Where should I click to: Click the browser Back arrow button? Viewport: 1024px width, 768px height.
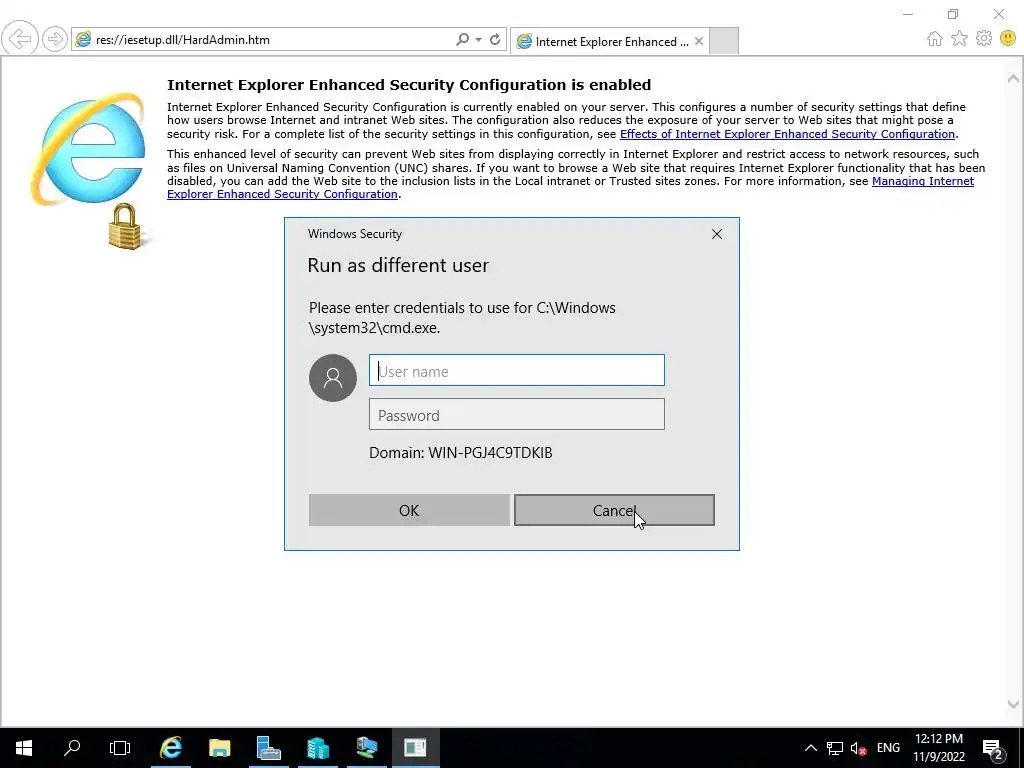click(x=20, y=39)
